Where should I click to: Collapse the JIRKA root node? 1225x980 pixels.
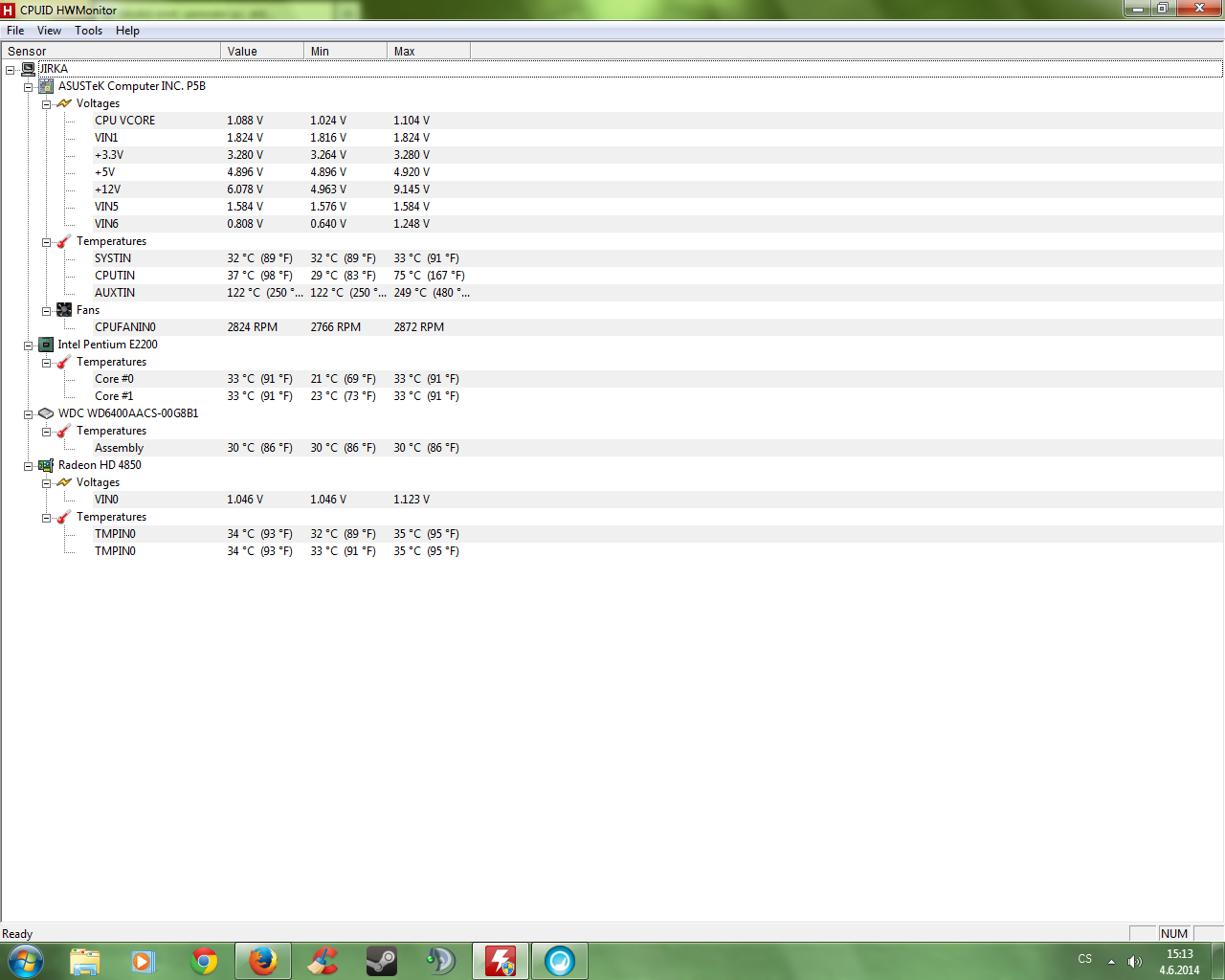pyautogui.click(x=11, y=70)
